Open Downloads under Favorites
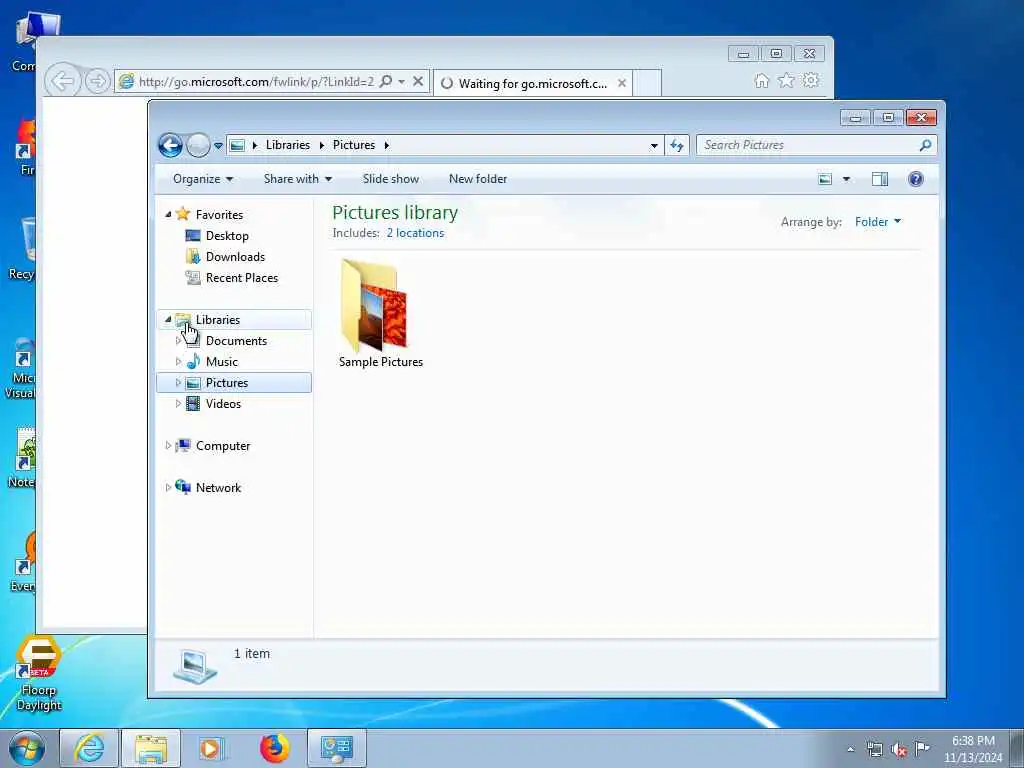1024x768 pixels. click(x=235, y=257)
